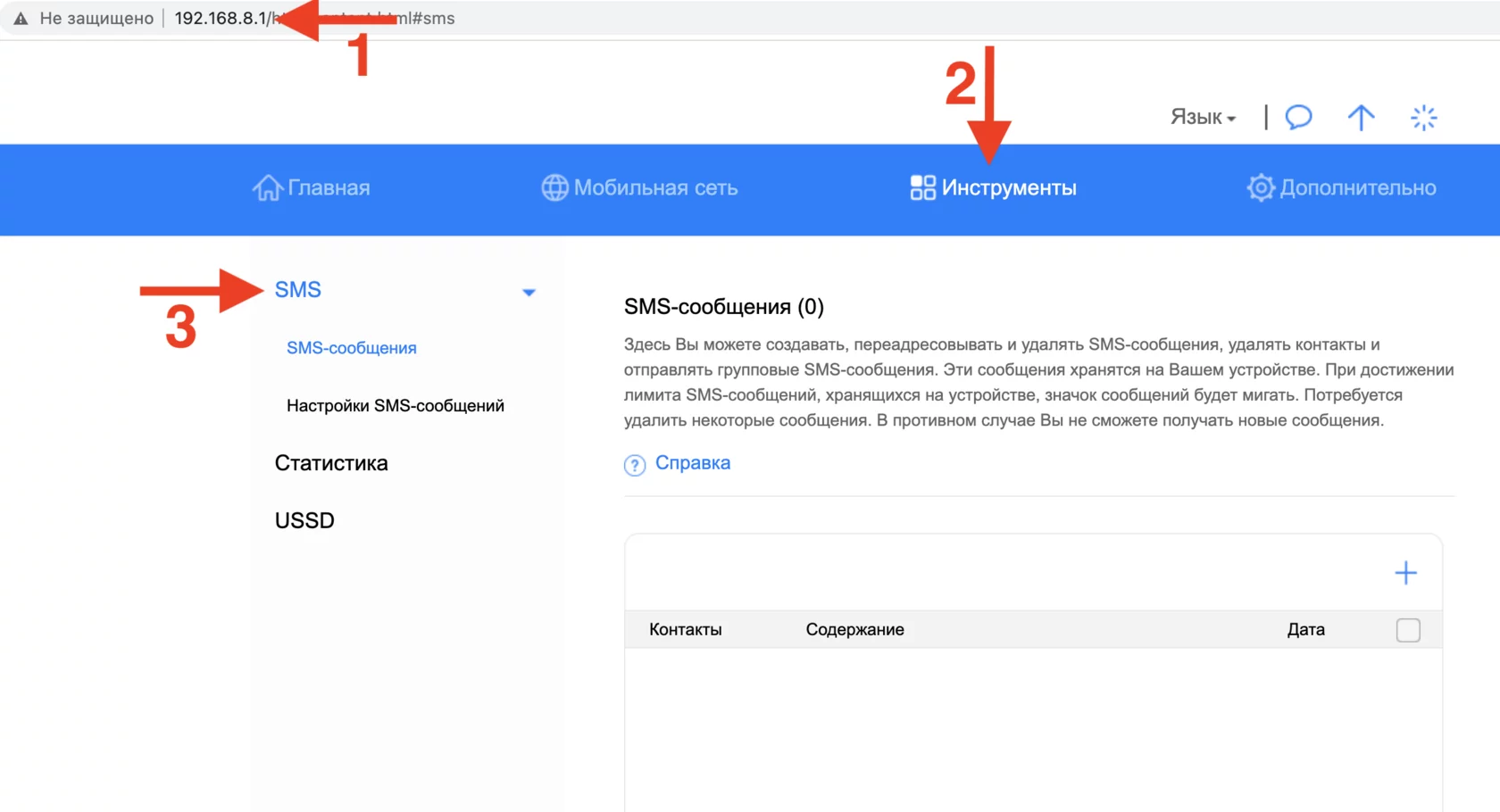Select Настройки SMS-сообщений in the sidebar
This screenshot has width=1500, height=812.
point(396,404)
